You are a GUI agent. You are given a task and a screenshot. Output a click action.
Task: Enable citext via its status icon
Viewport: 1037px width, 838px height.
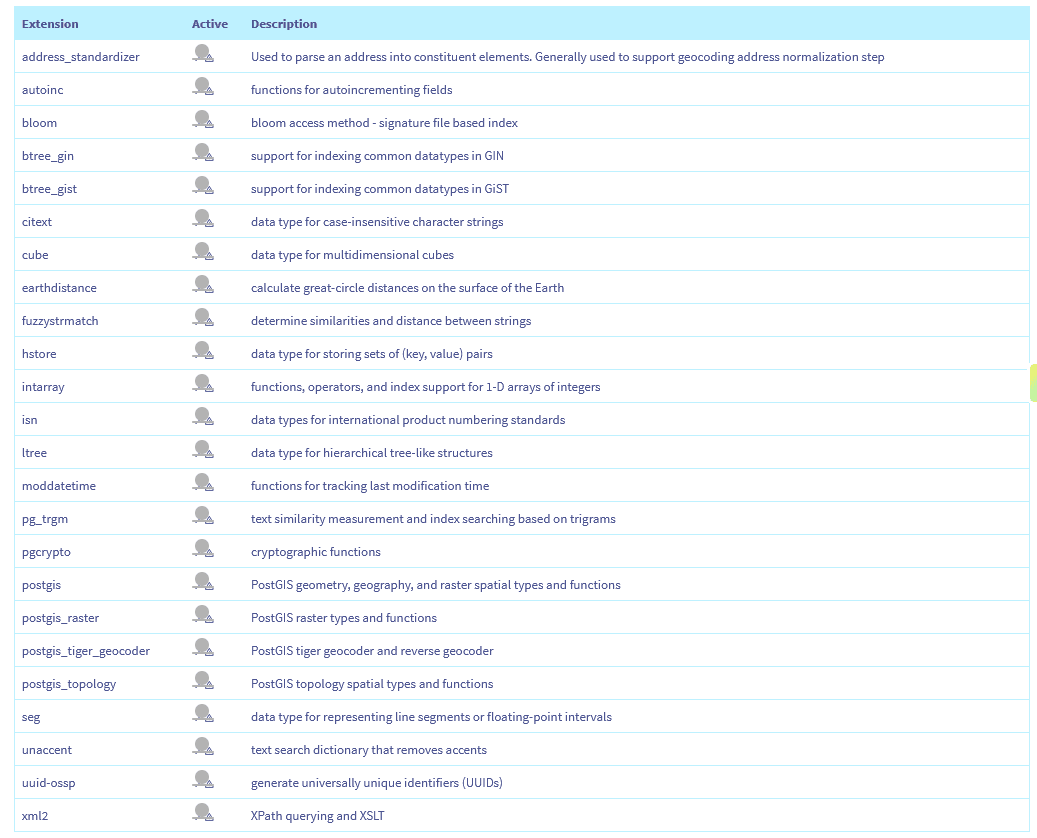203,219
